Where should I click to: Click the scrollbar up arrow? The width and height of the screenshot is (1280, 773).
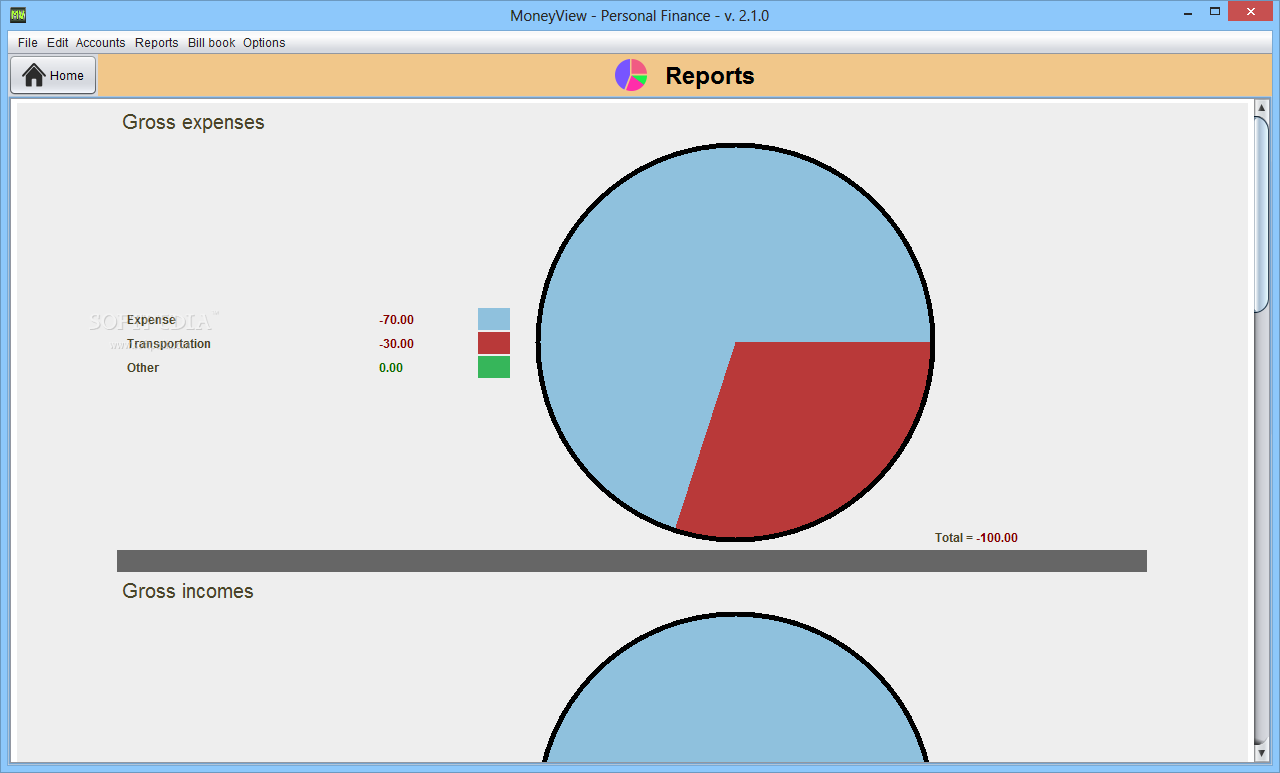(1261, 108)
